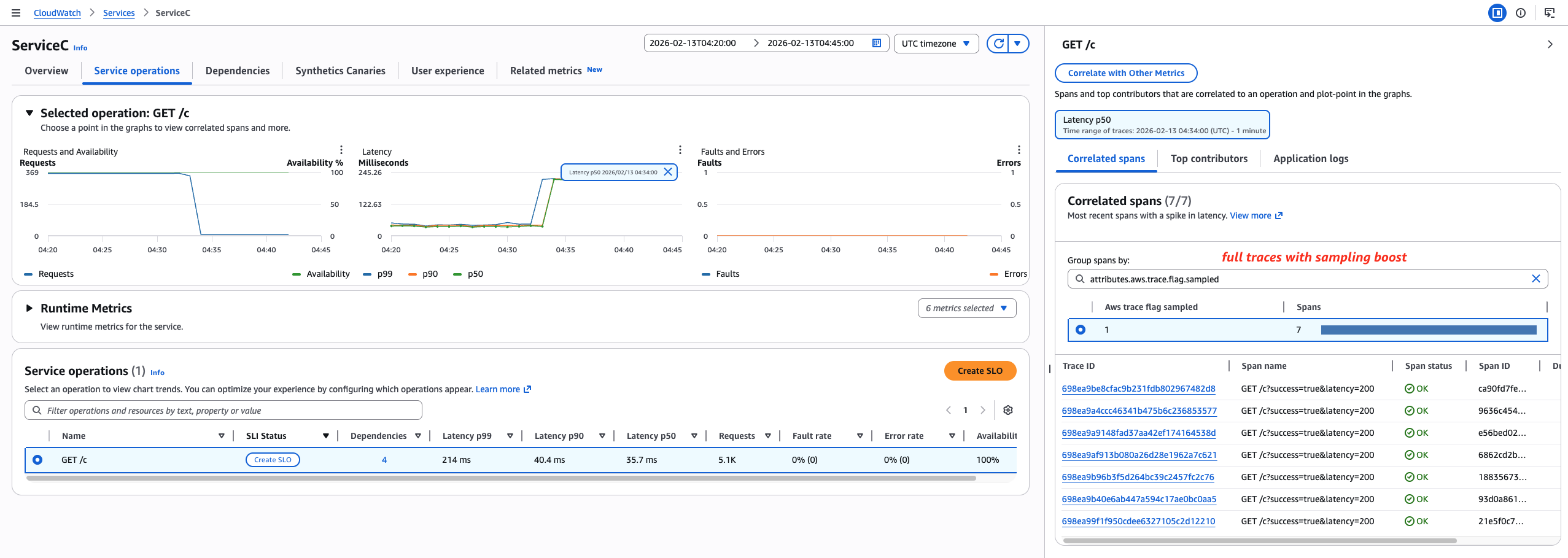Open Latency graph three-dot menu
Screen dimensions: 1568x558
(x=680, y=150)
